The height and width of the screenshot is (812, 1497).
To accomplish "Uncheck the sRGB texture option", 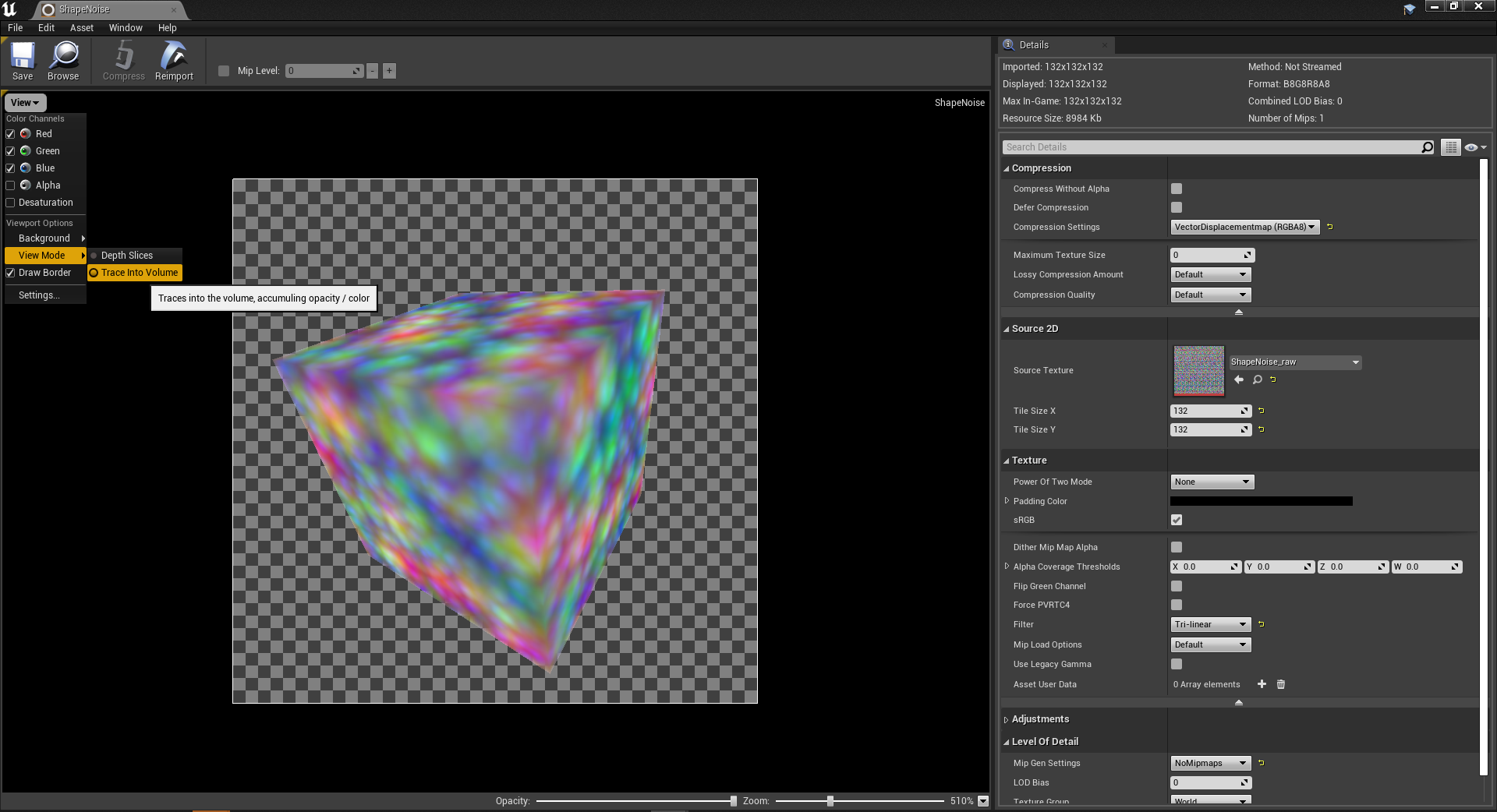I will coord(1176,520).
